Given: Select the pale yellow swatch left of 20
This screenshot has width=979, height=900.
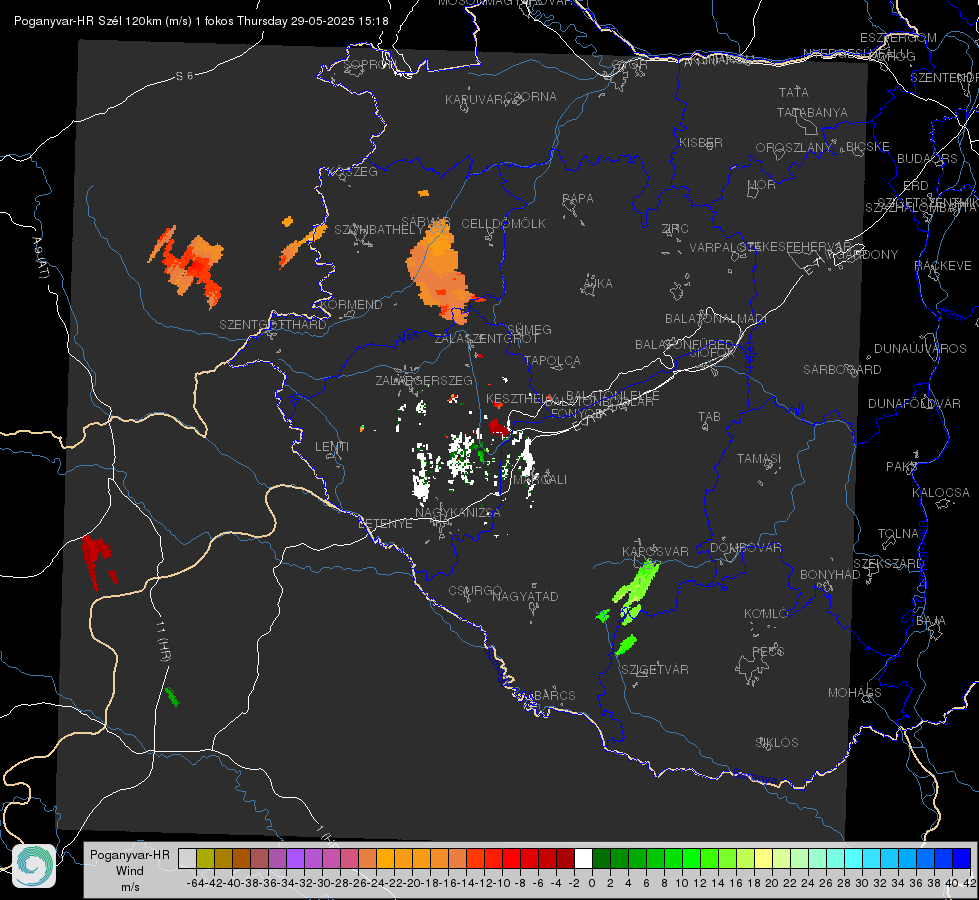Looking at the screenshot, I should click(x=763, y=858).
